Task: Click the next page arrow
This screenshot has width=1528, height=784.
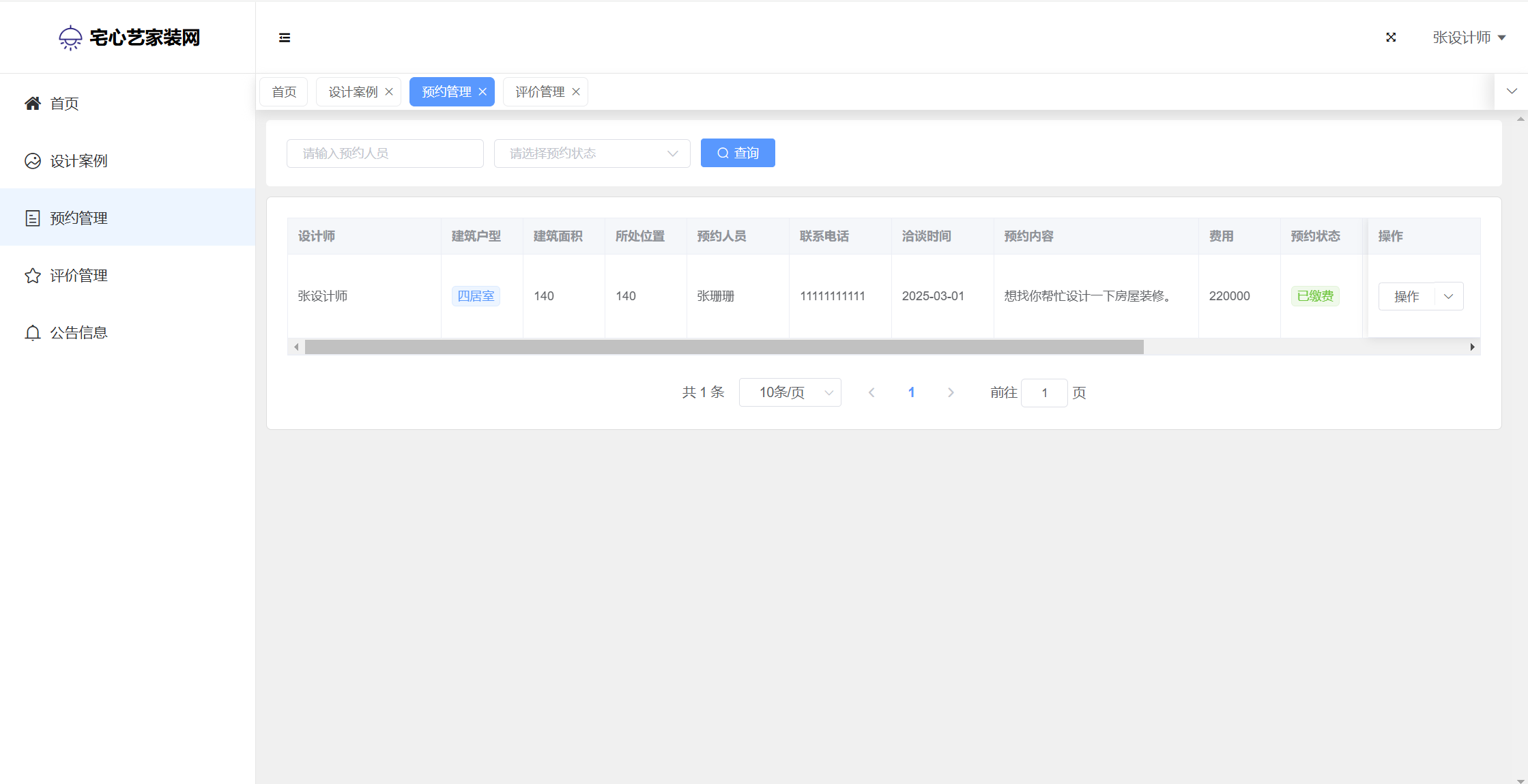Action: click(x=951, y=392)
